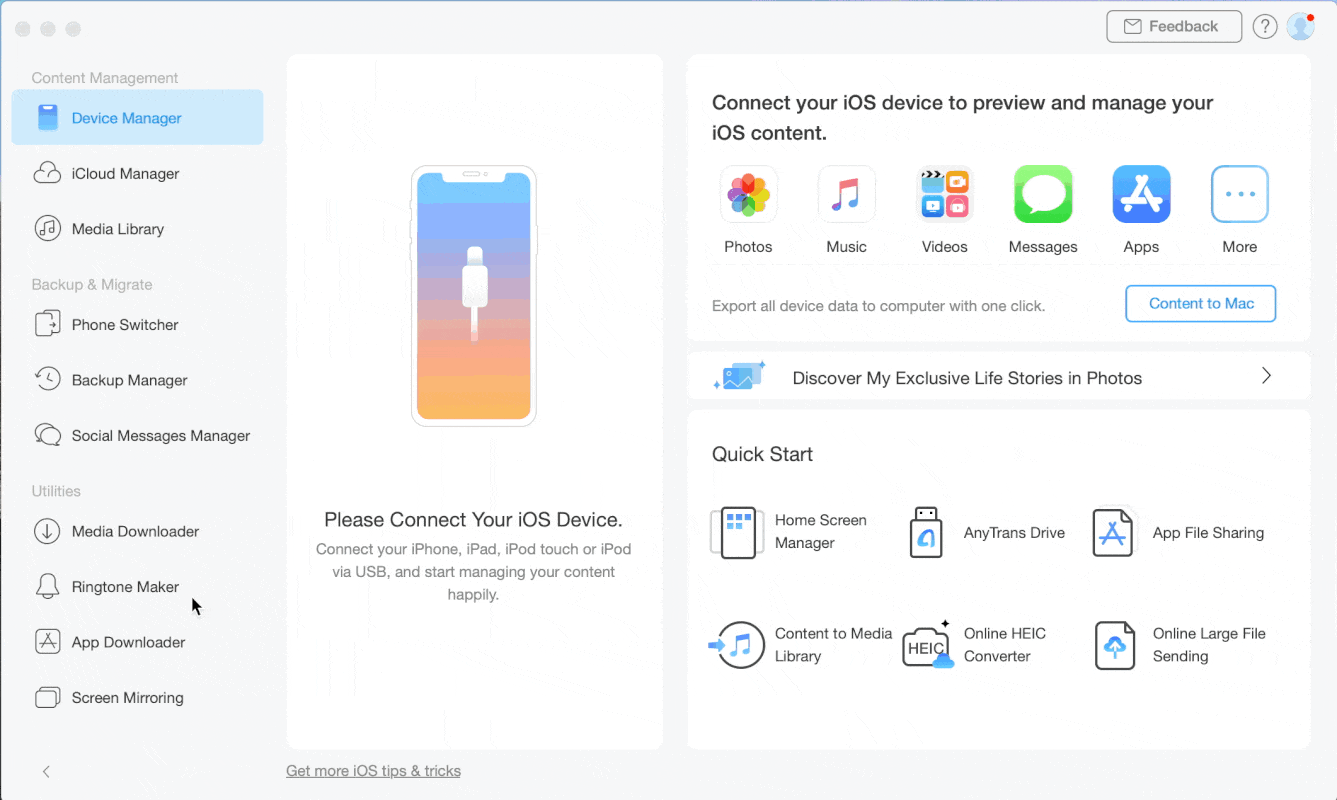Open the Photos category icon
This screenshot has height=800, width=1337.
[x=748, y=194]
